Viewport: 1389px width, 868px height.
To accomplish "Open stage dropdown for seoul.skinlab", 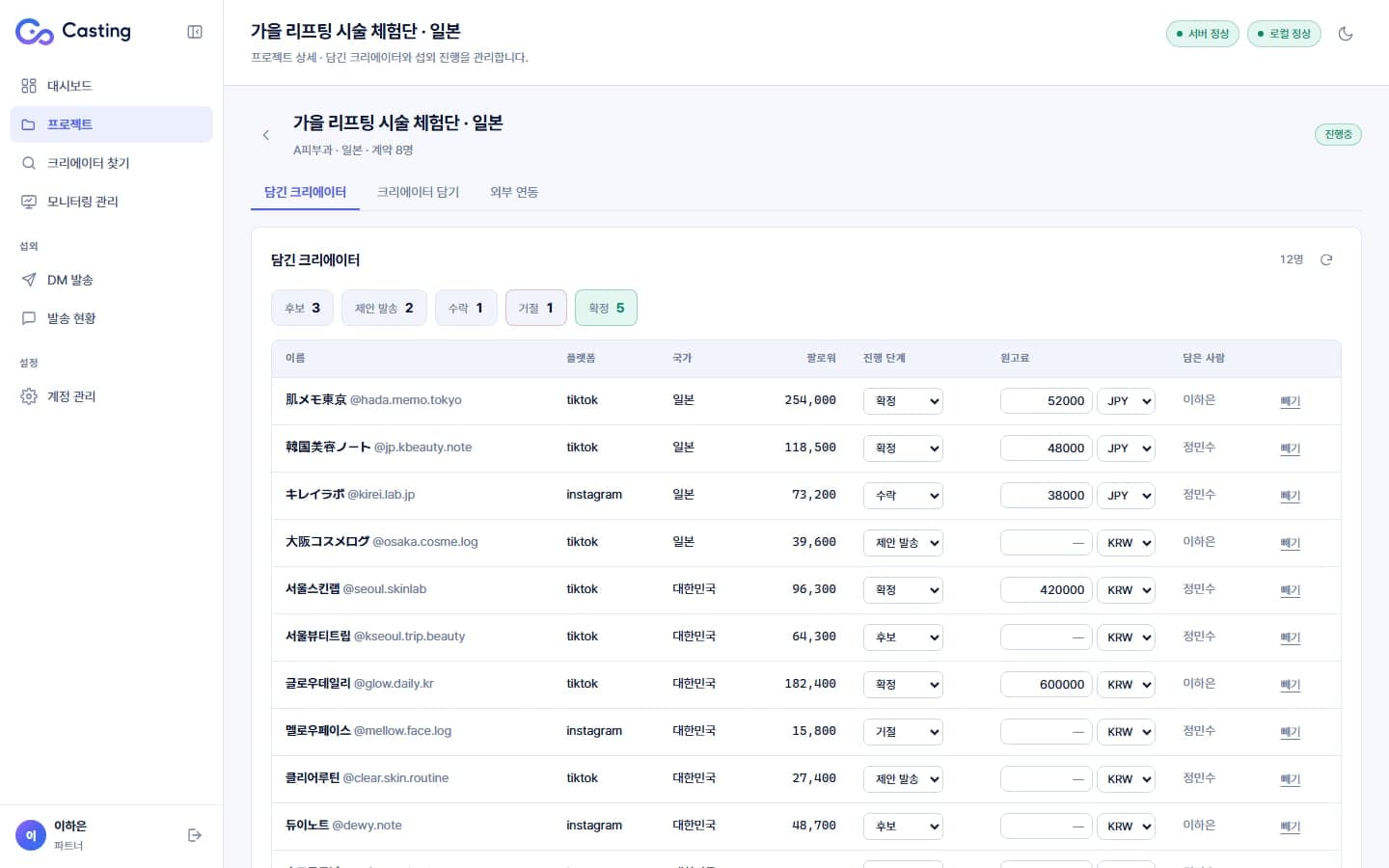I will click(903, 590).
